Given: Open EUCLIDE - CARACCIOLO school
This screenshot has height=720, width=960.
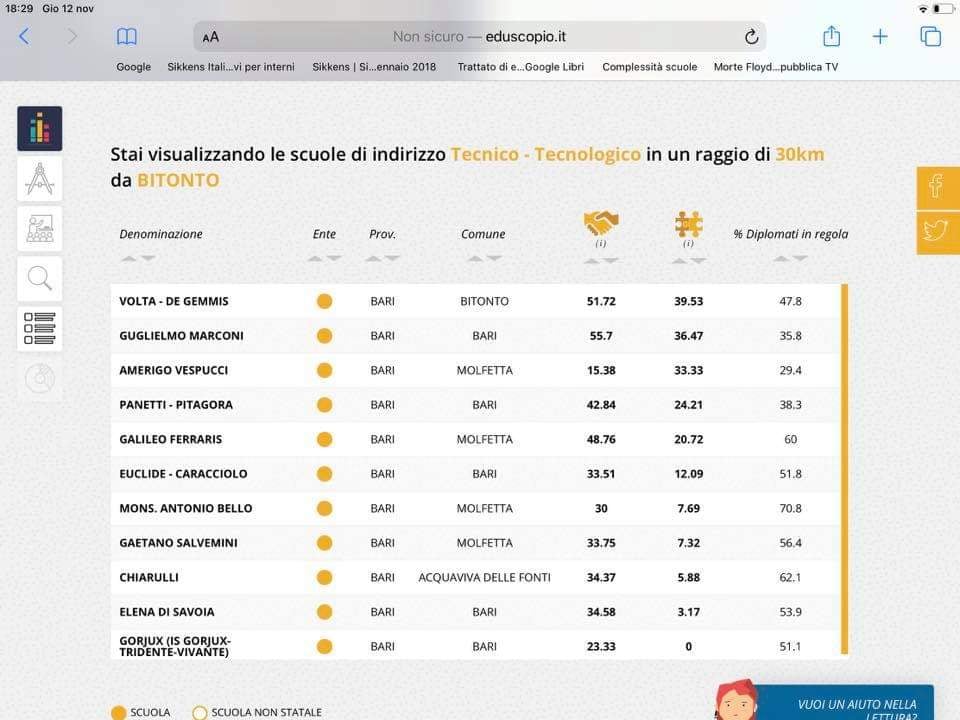Looking at the screenshot, I should (x=183, y=474).
